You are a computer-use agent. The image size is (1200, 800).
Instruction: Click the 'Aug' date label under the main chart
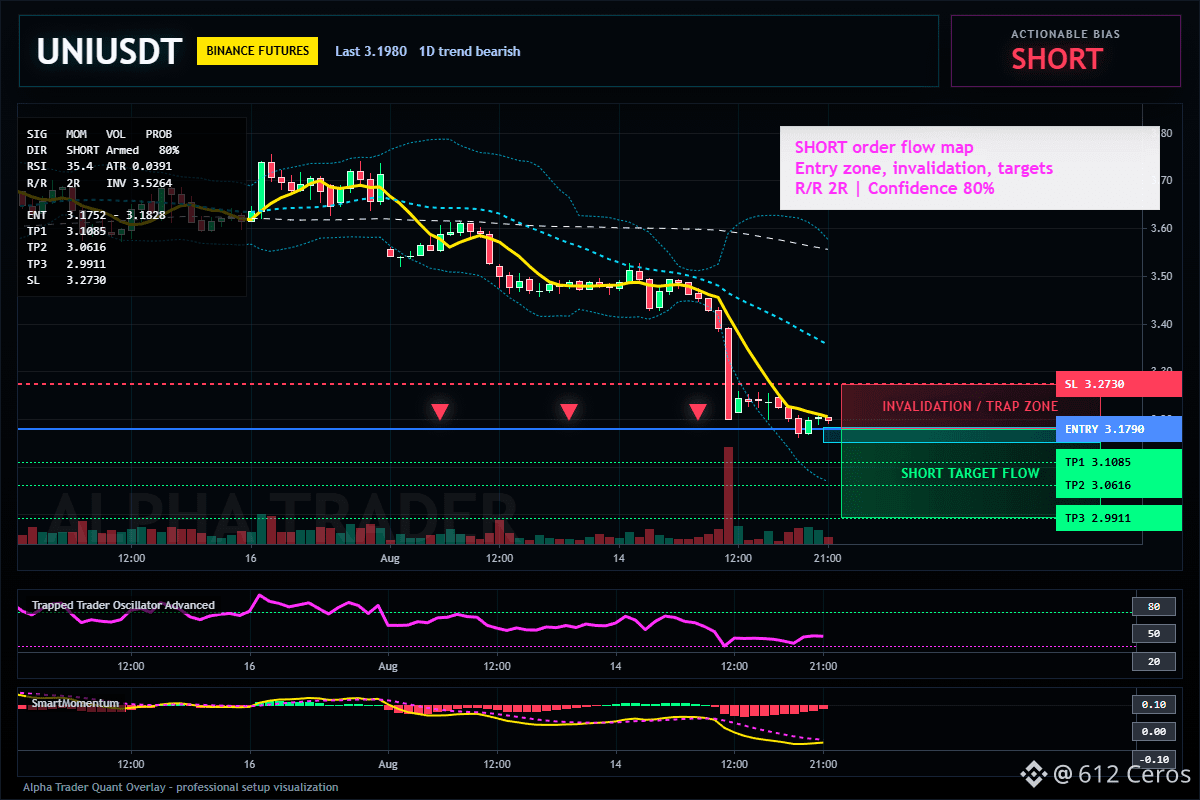[389, 558]
